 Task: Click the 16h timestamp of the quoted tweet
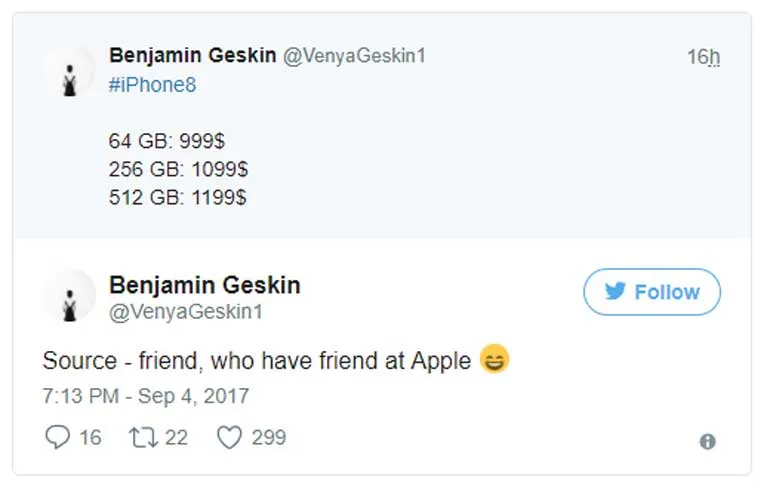[703, 57]
